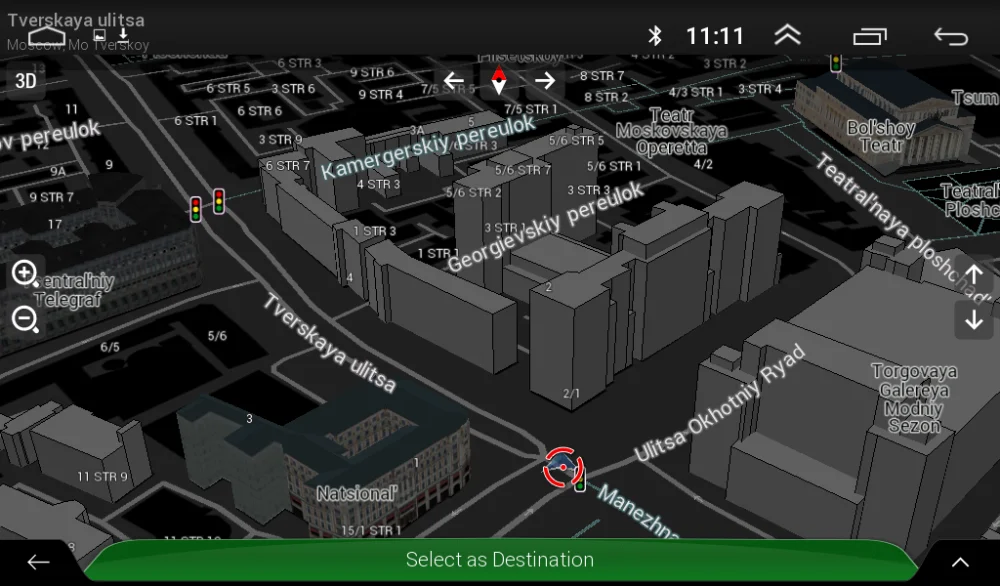Tap the Bol'shoy Teatr landmark
The image size is (1000, 586).
click(881, 136)
